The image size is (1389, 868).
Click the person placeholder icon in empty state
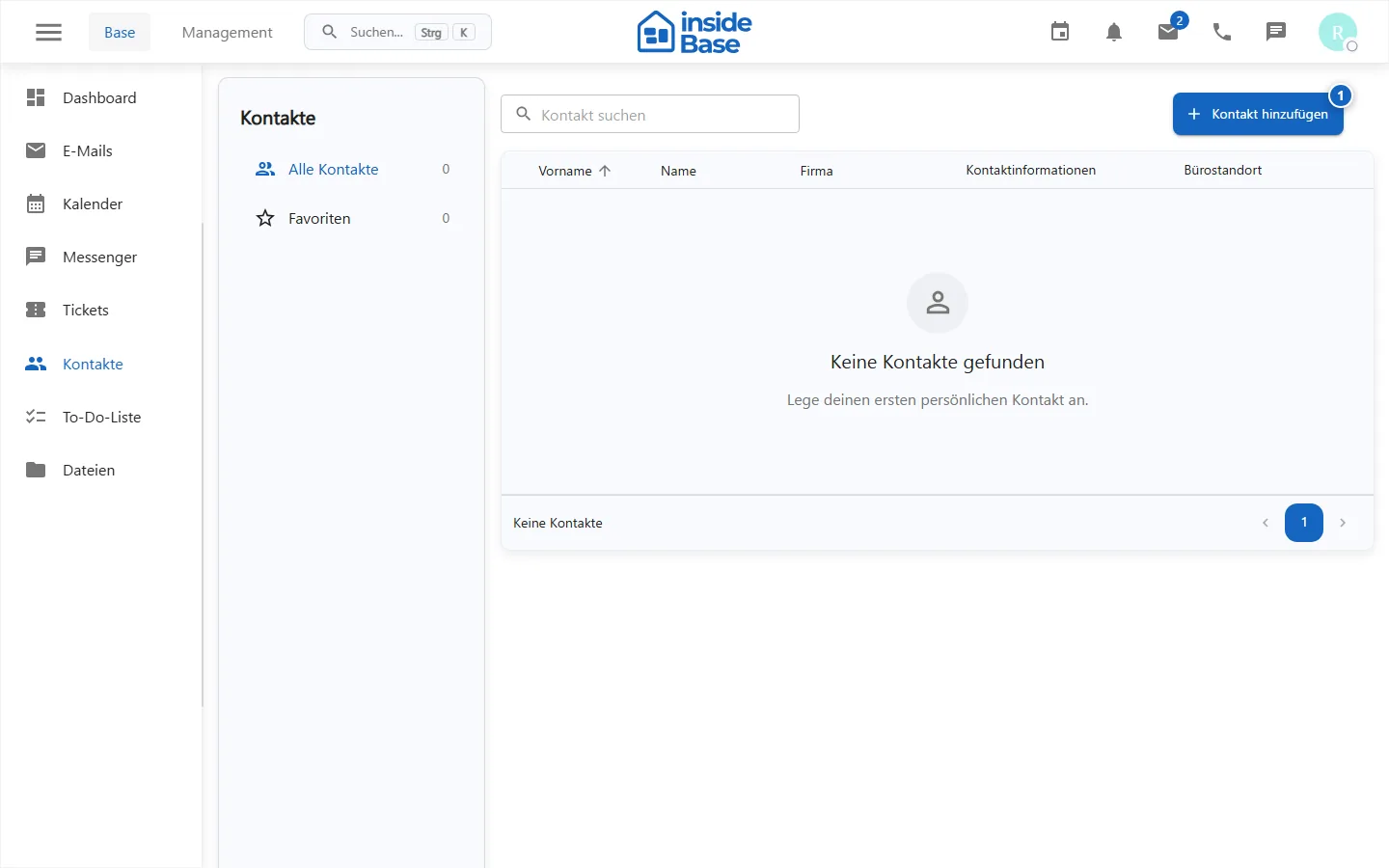click(x=938, y=303)
